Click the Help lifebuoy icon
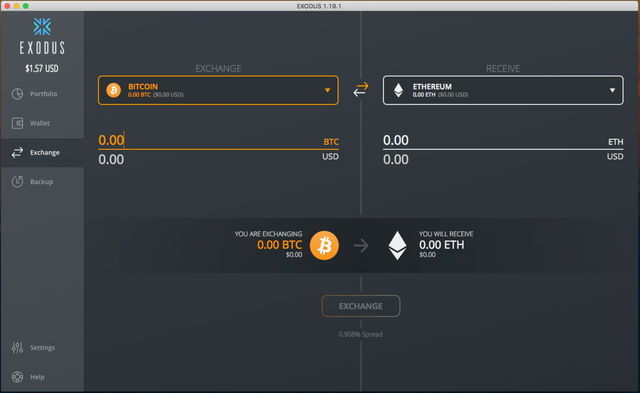This screenshot has width=640, height=393. 17,377
